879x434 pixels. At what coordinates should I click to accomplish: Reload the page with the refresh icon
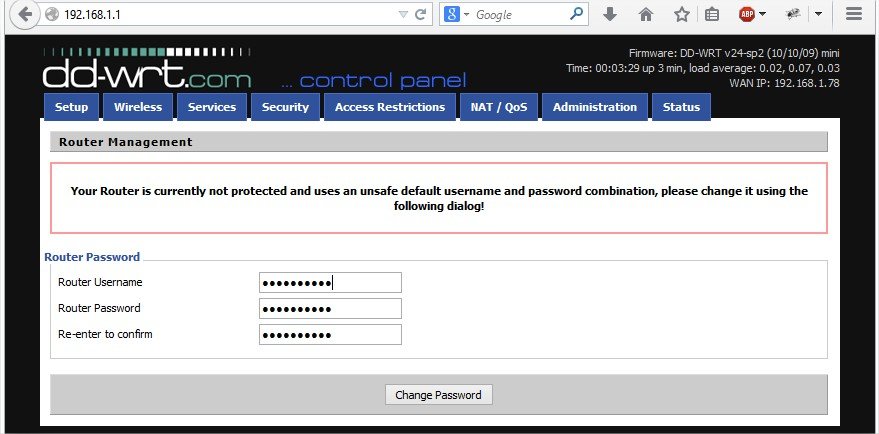(421, 15)
